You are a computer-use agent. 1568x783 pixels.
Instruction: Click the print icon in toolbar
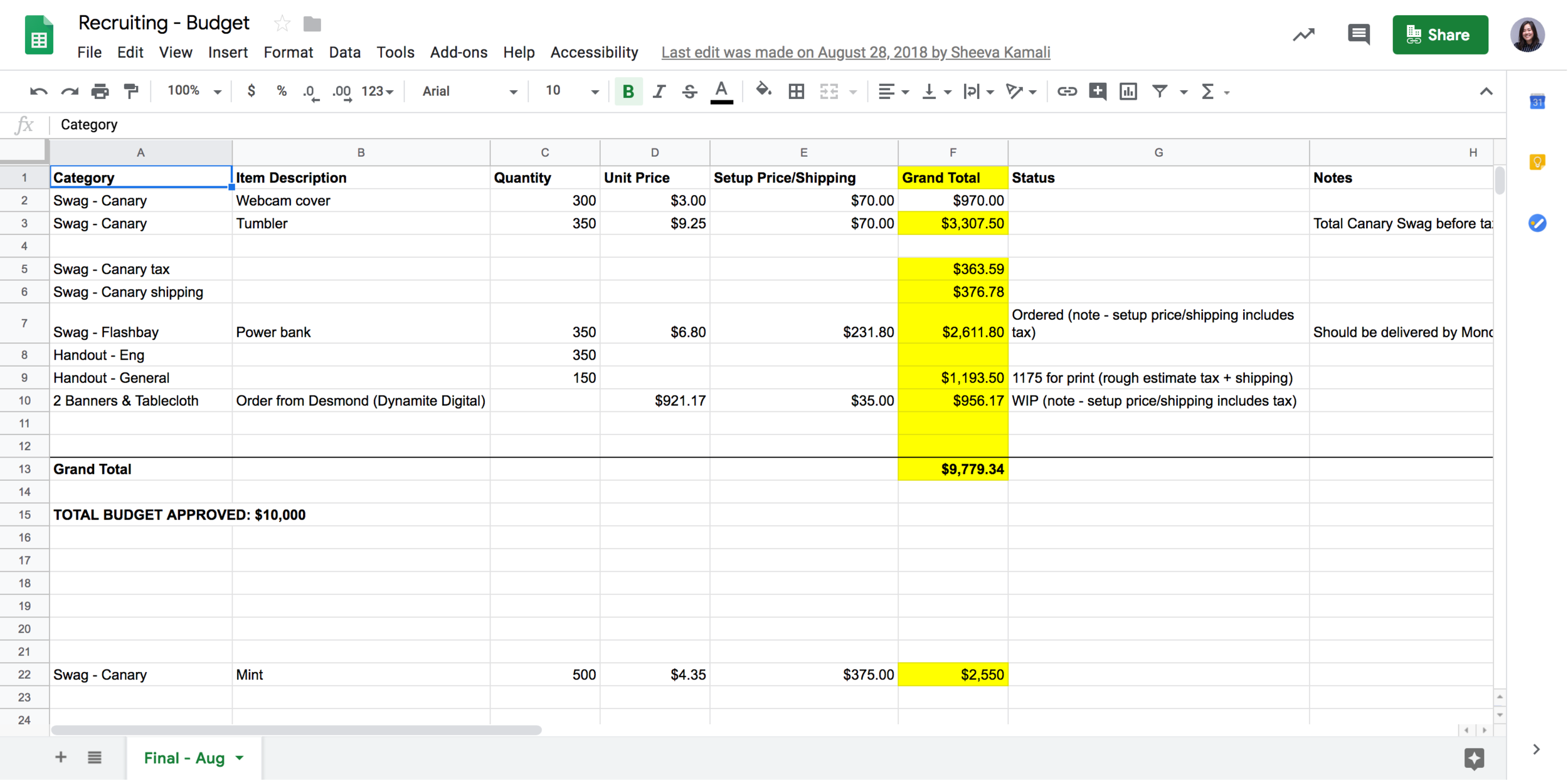click(100, 92)
